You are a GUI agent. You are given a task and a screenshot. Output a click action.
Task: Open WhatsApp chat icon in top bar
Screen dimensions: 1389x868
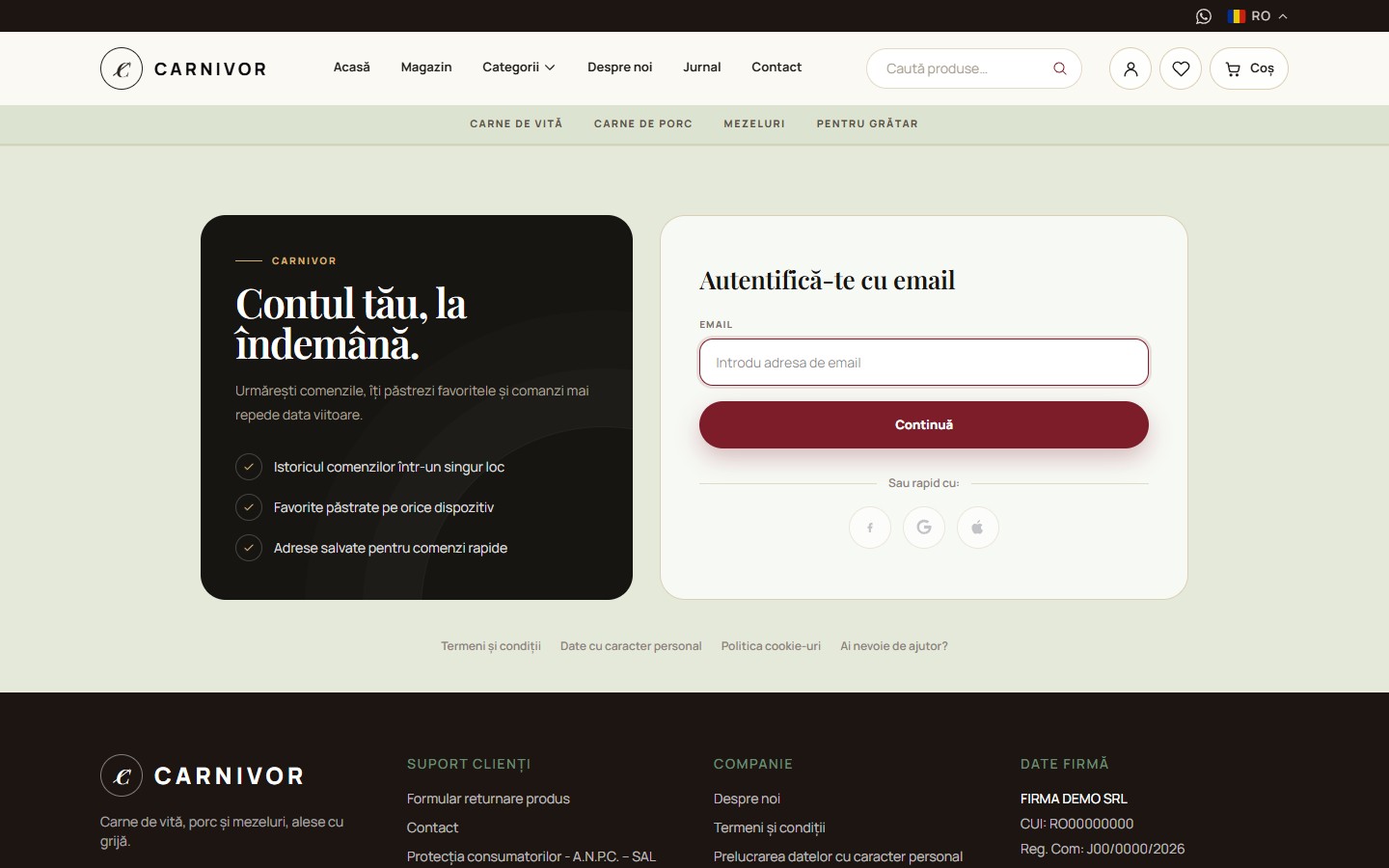point(1203,16)
